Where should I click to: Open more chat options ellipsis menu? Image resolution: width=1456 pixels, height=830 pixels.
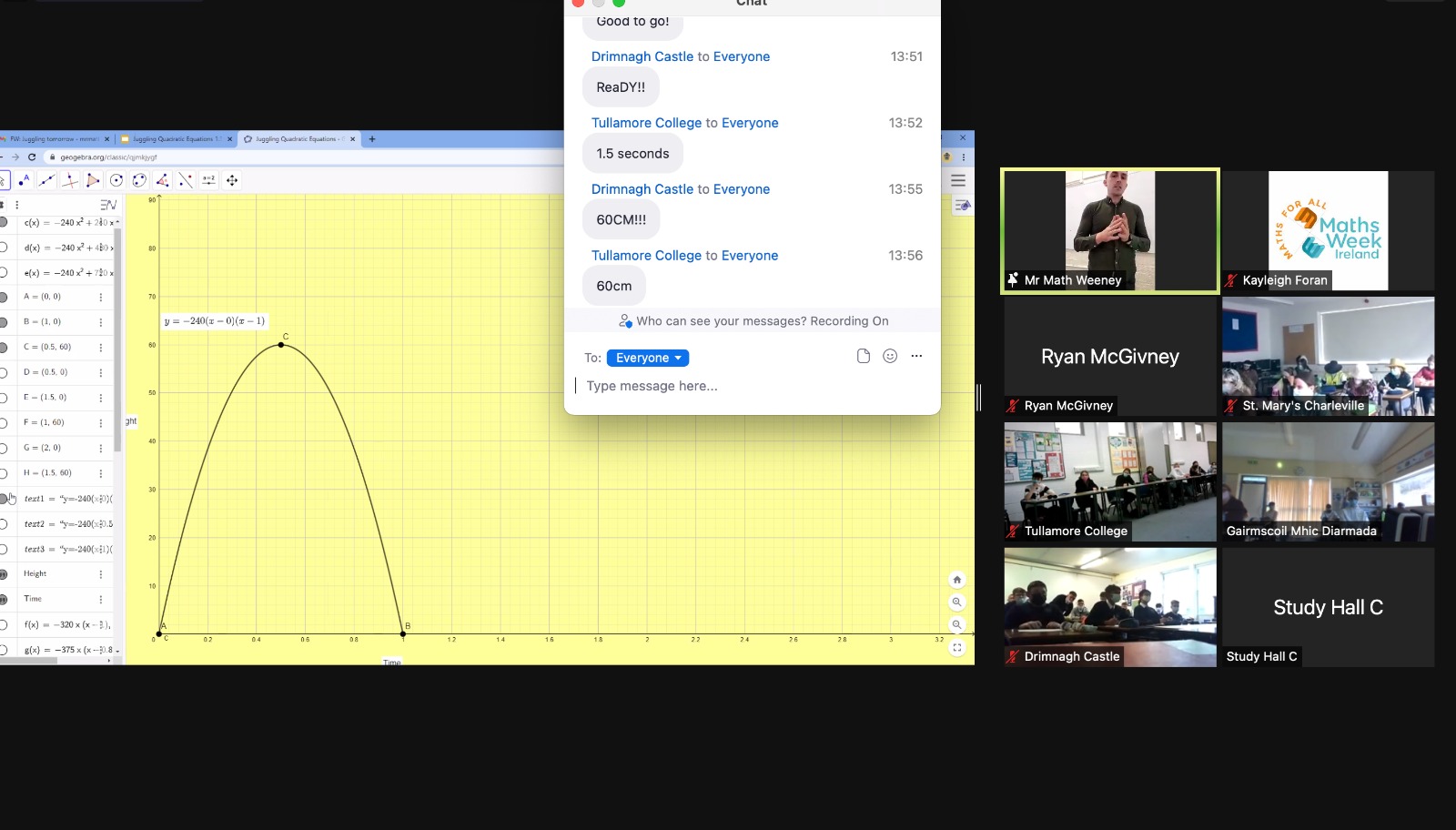(x=916, y=356)
